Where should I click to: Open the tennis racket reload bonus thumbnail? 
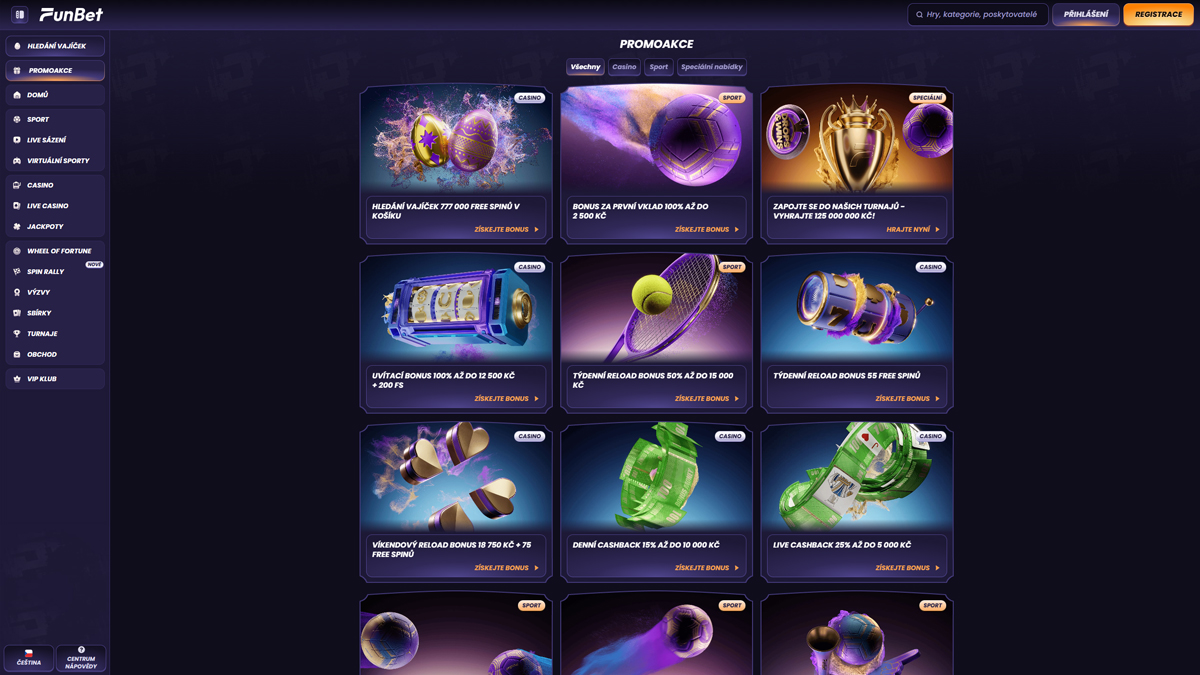click(656, 307)
